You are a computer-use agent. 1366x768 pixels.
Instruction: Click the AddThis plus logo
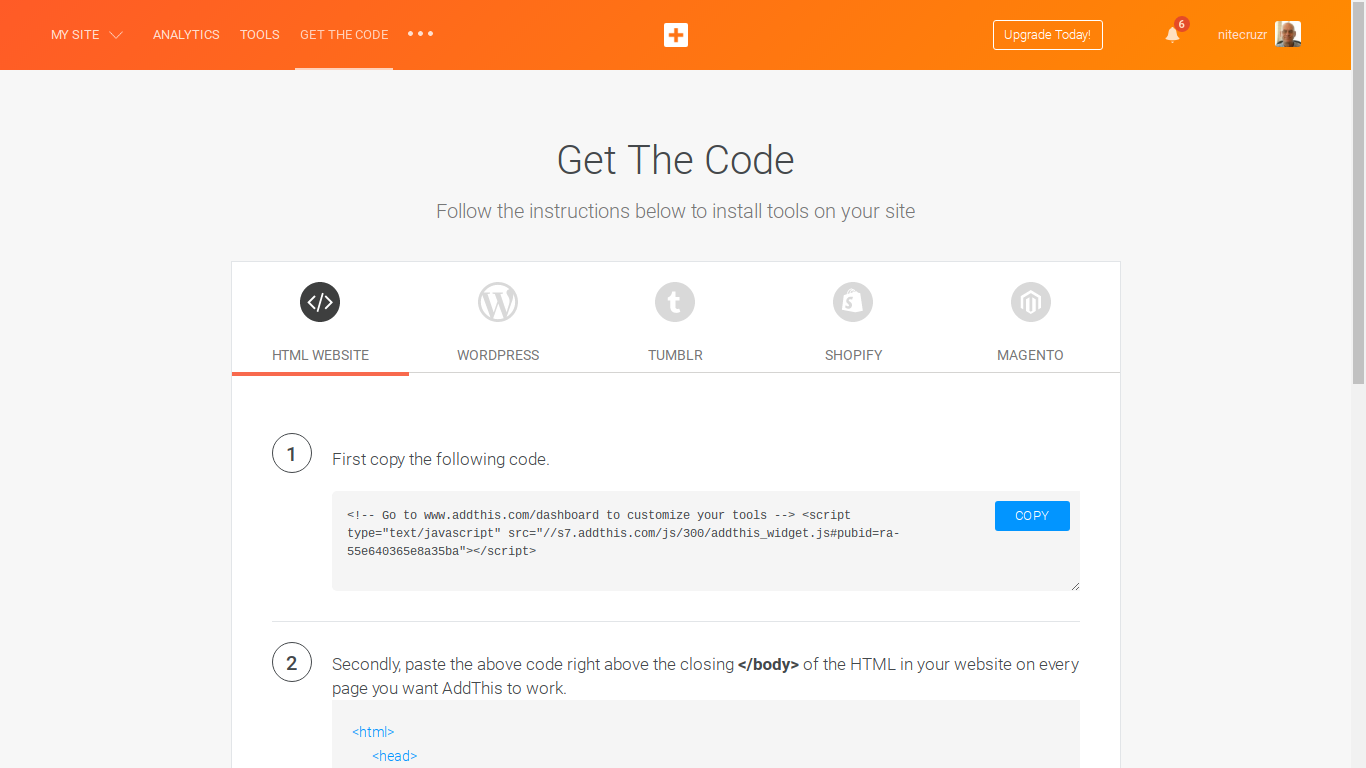coord(676,35)
